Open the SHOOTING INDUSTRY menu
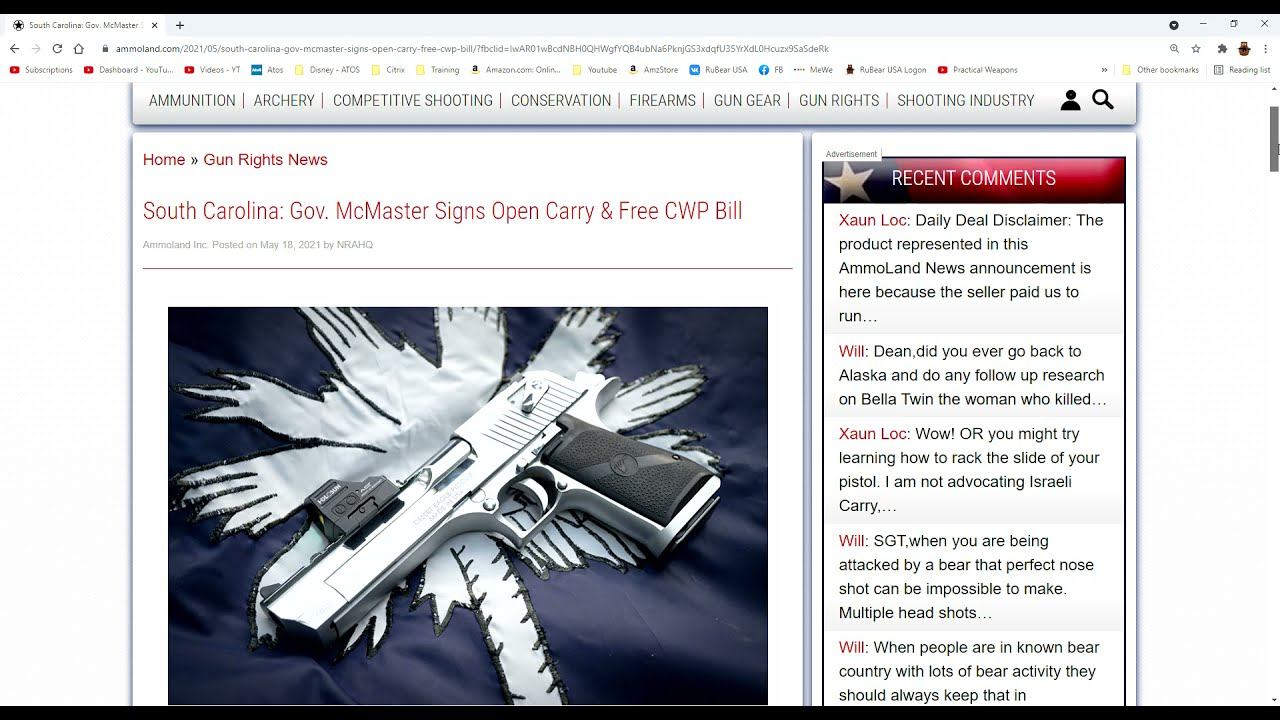 966,100
